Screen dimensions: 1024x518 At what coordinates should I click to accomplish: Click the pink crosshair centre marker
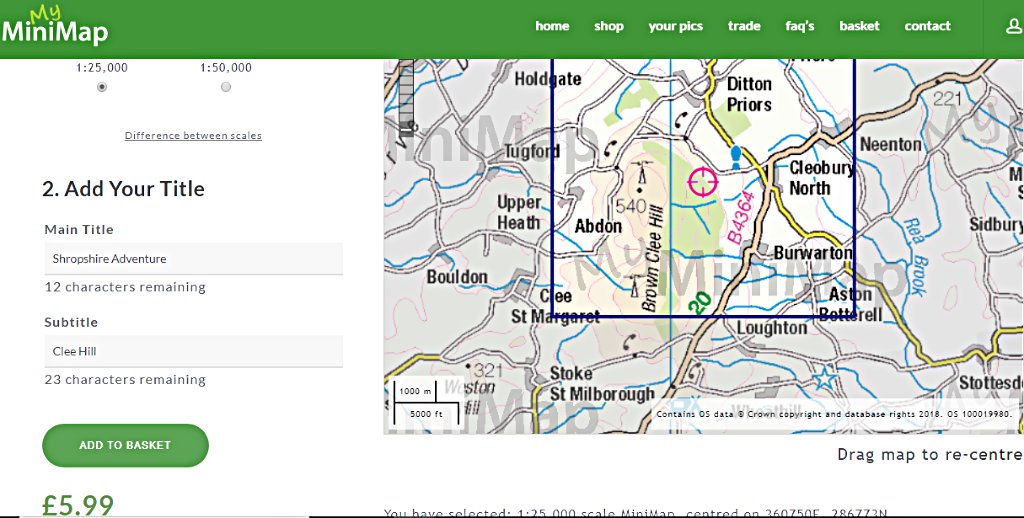tap(703, 182)
